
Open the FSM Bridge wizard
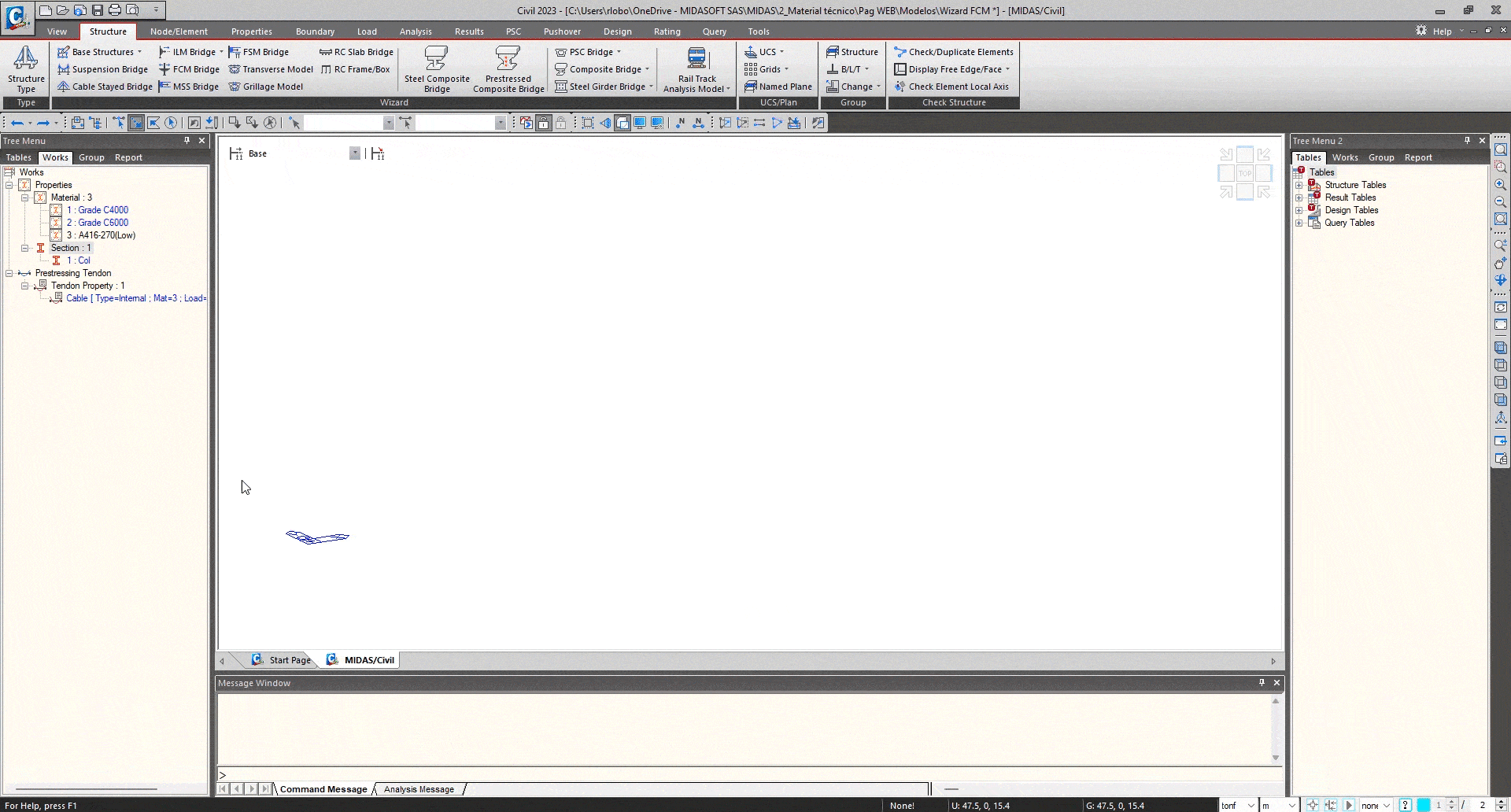click(x=258, y=52)
